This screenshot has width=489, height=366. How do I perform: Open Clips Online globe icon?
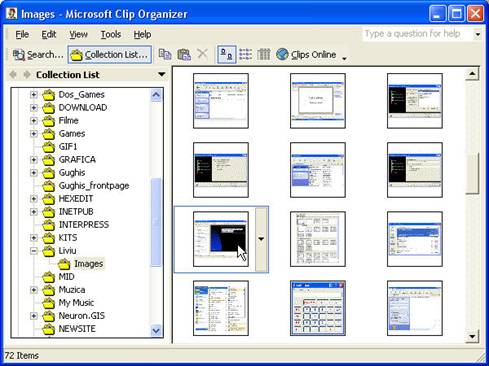pyautogui.click(x=282, y=54)
